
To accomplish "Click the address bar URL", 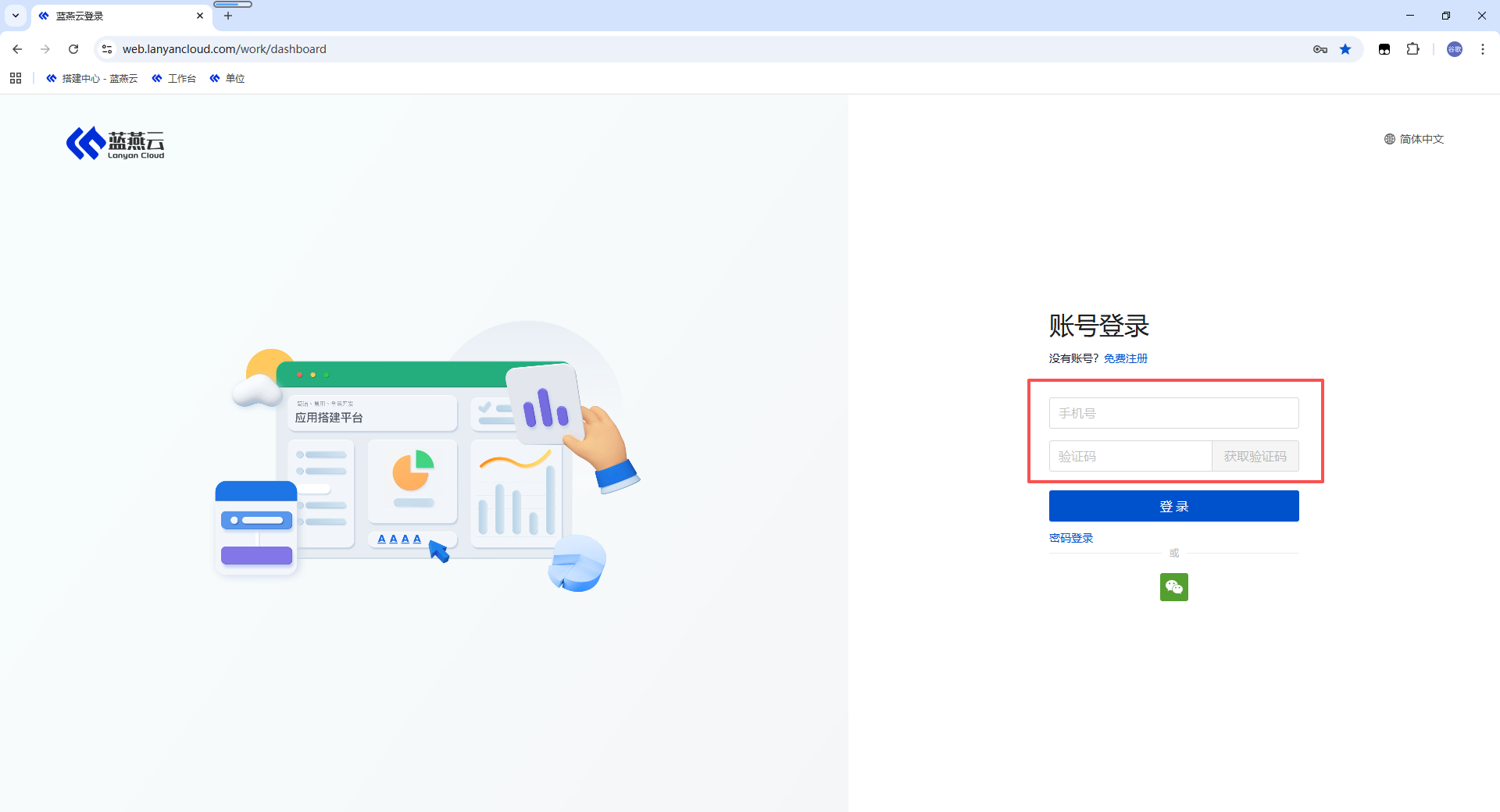I will pyautogui.click(x=224, y=49).
